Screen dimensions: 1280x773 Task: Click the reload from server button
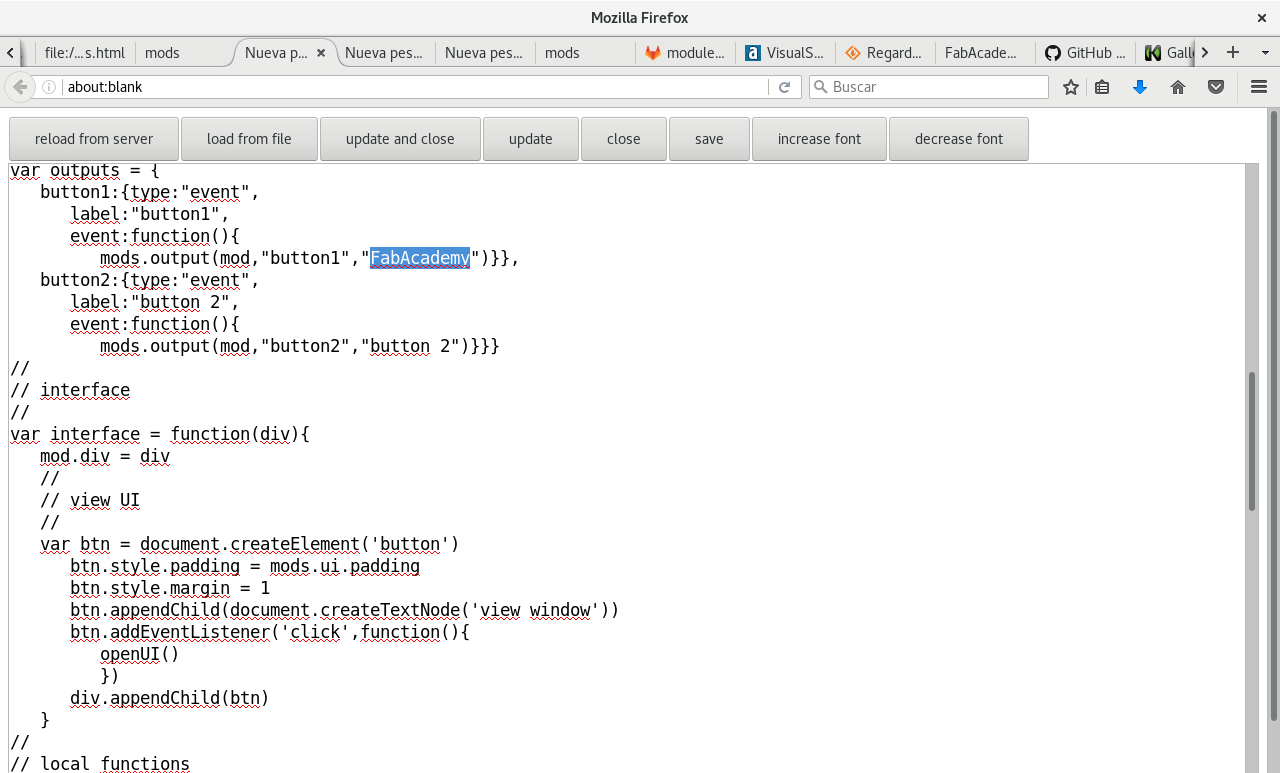(x=94, y=139)
